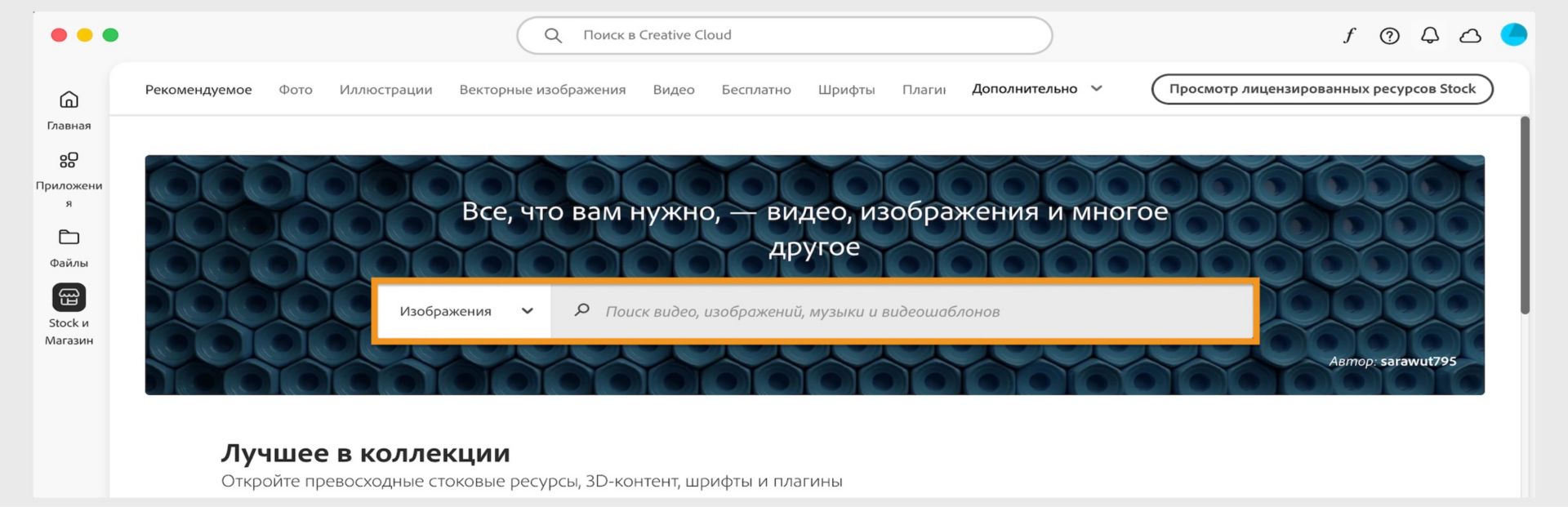Expand the 'Дополнительно' menu chevron
The height and width of the screenshot is (507, 1568).
click(x=1097, y=88)
